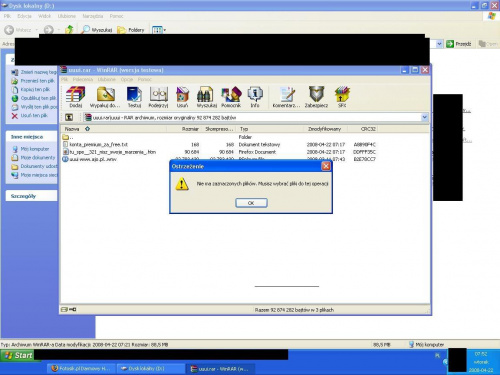Screen dimensions: 500x375
Task: Switch to uuui.rar - WinRAR taskbar button
Action: (221, 369)
